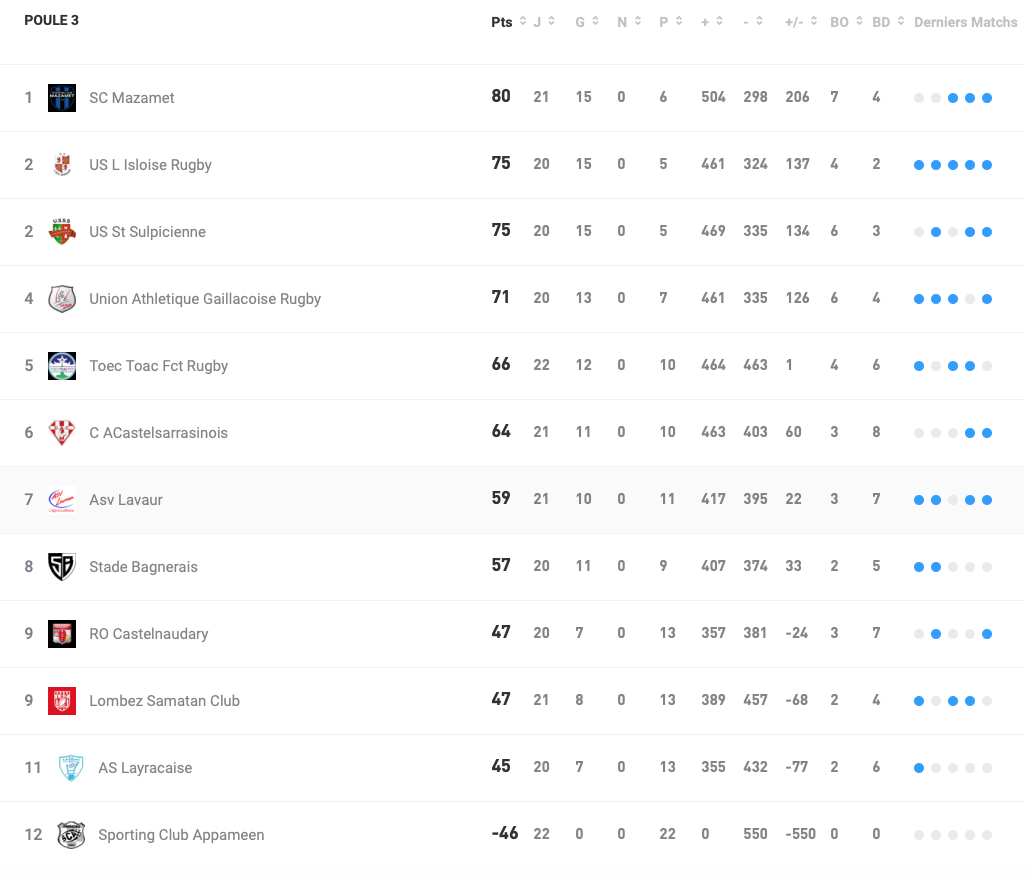Click the US L Isloise Rugby crest
Image resolution: width=1032 pixels, height=874 pixels.
pyautogui.click(x=62, y=165)
